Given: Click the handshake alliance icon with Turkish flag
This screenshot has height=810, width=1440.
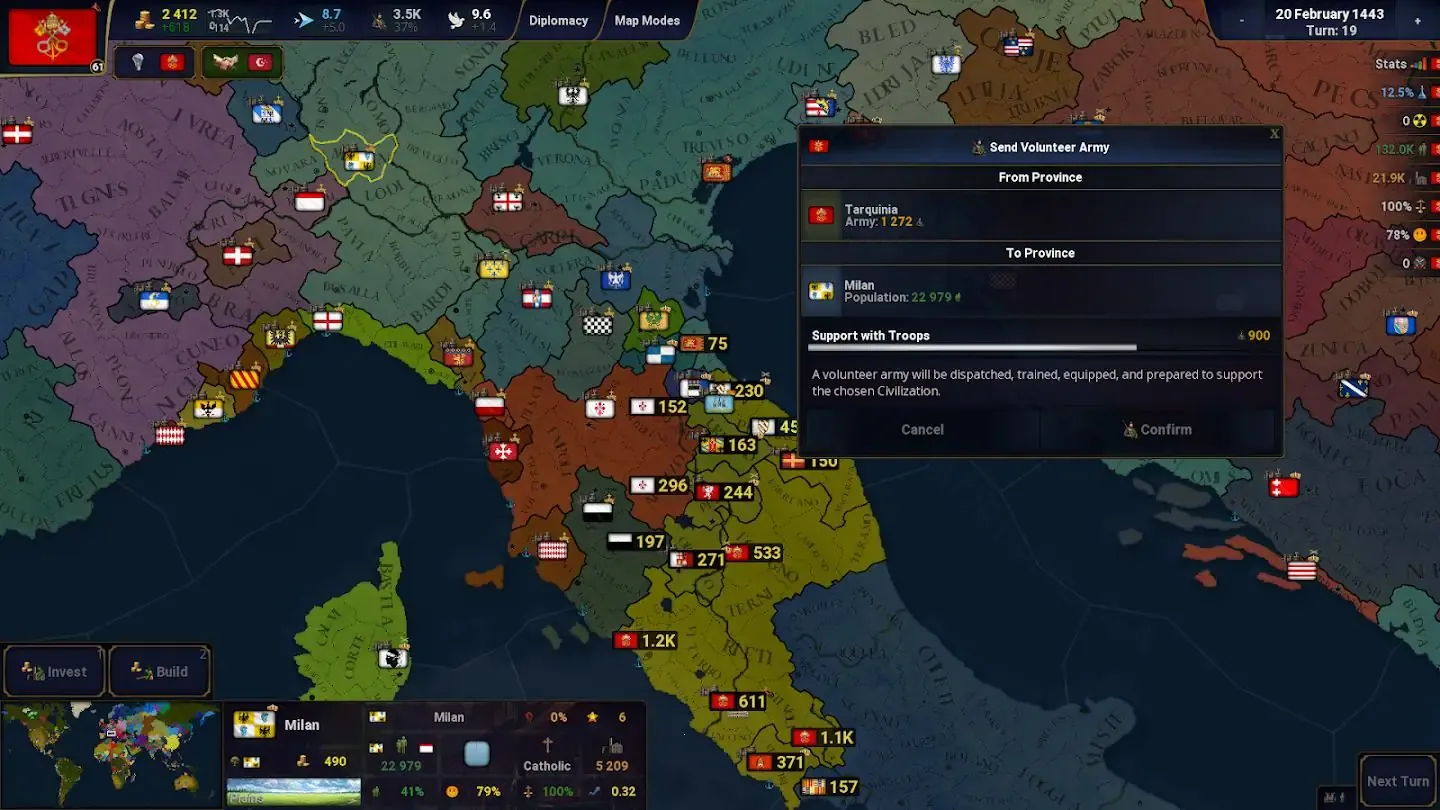Looking at the screenshot, I should point(242,63).
